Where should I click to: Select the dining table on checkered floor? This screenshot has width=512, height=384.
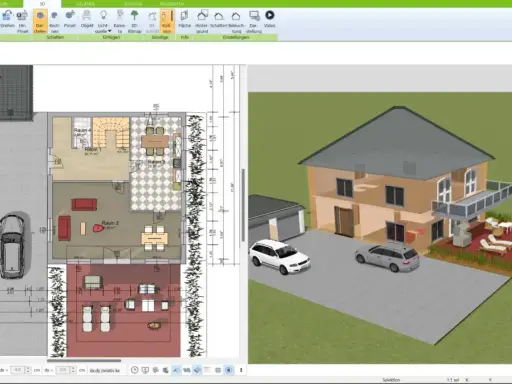pos(155,141)
